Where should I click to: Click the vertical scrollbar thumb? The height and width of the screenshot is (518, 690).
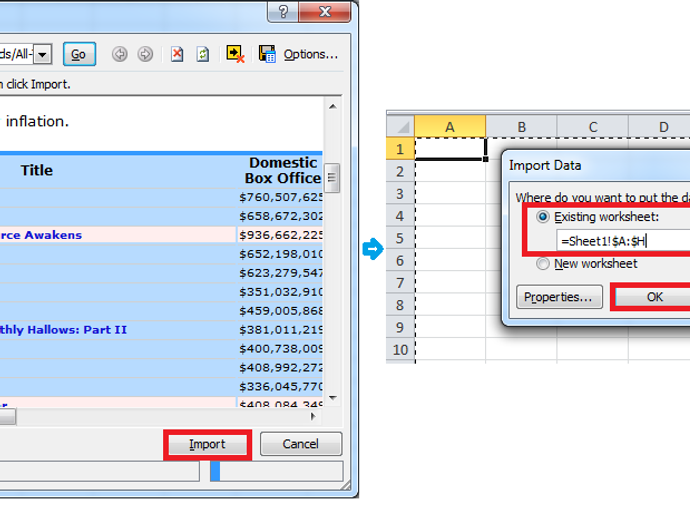(332, 177)
